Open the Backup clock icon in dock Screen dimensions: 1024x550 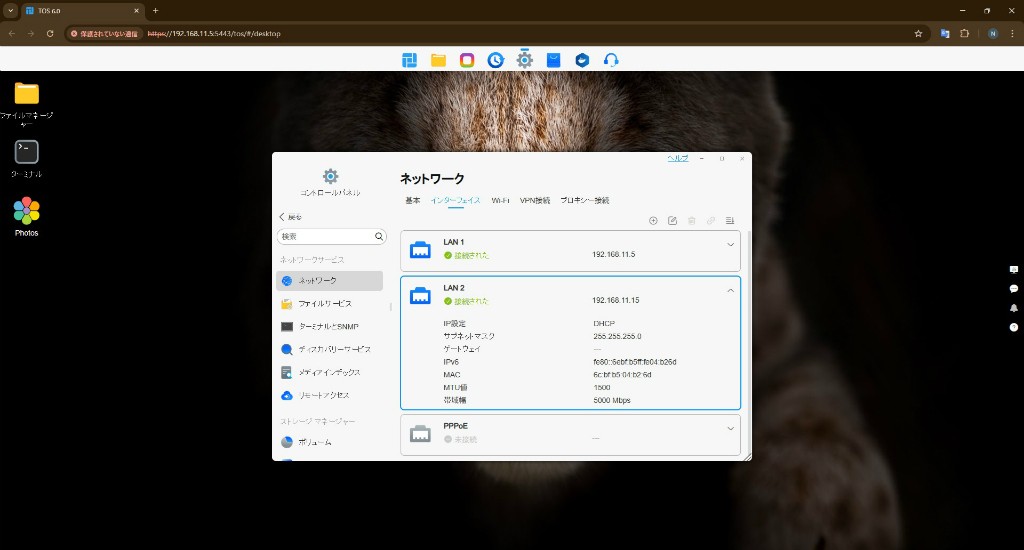tap(496, 60)
